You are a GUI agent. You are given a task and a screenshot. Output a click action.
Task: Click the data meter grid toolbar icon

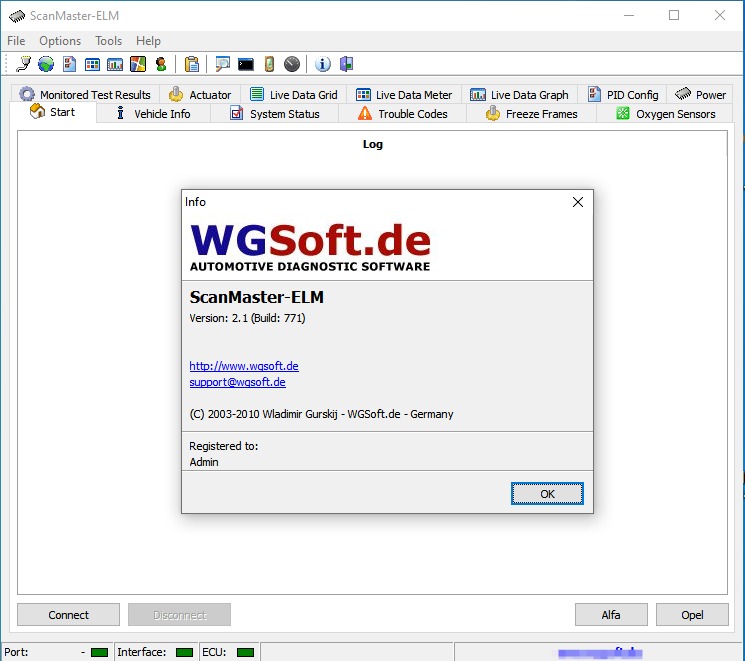92,64
